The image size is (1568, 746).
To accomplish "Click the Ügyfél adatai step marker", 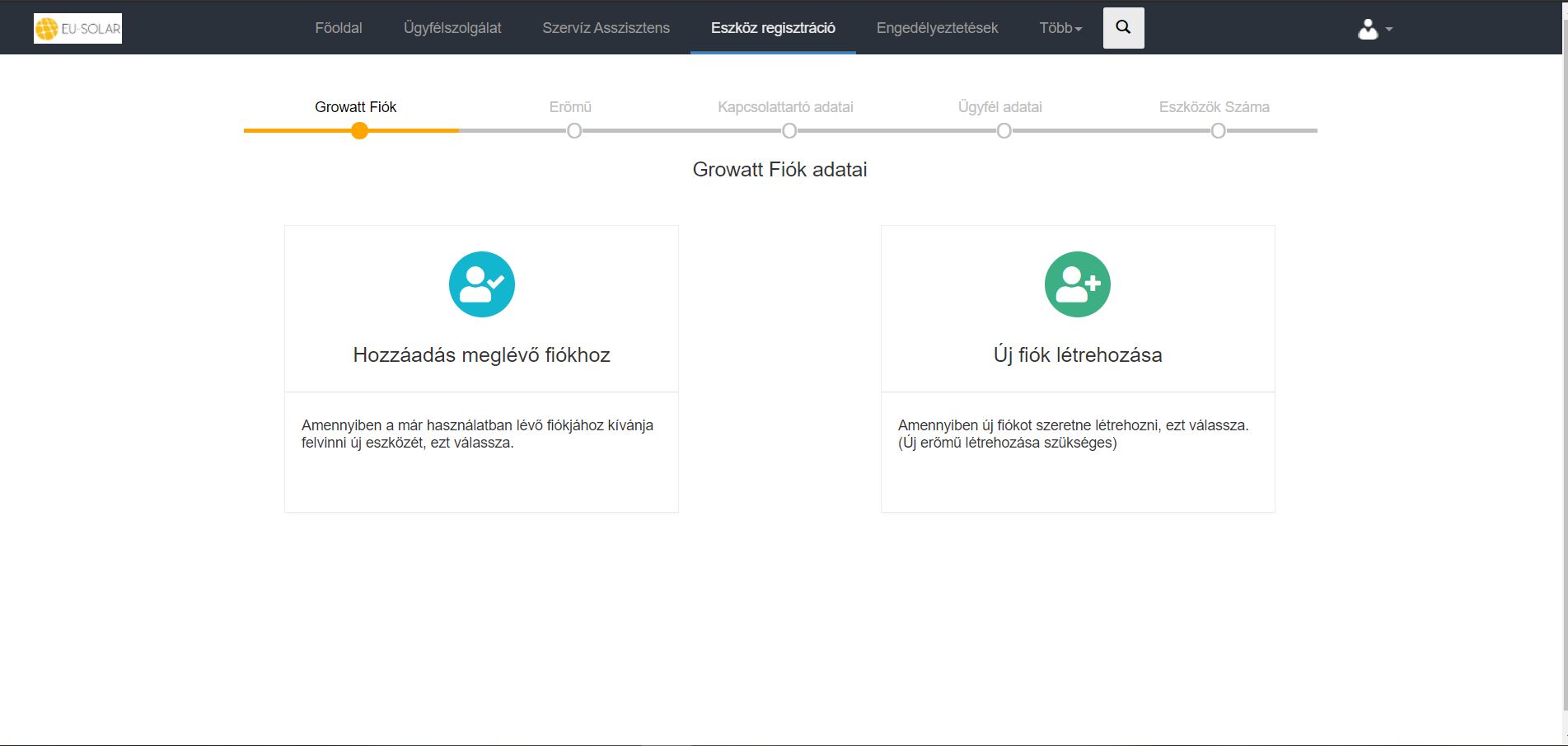I will 1004,131.
